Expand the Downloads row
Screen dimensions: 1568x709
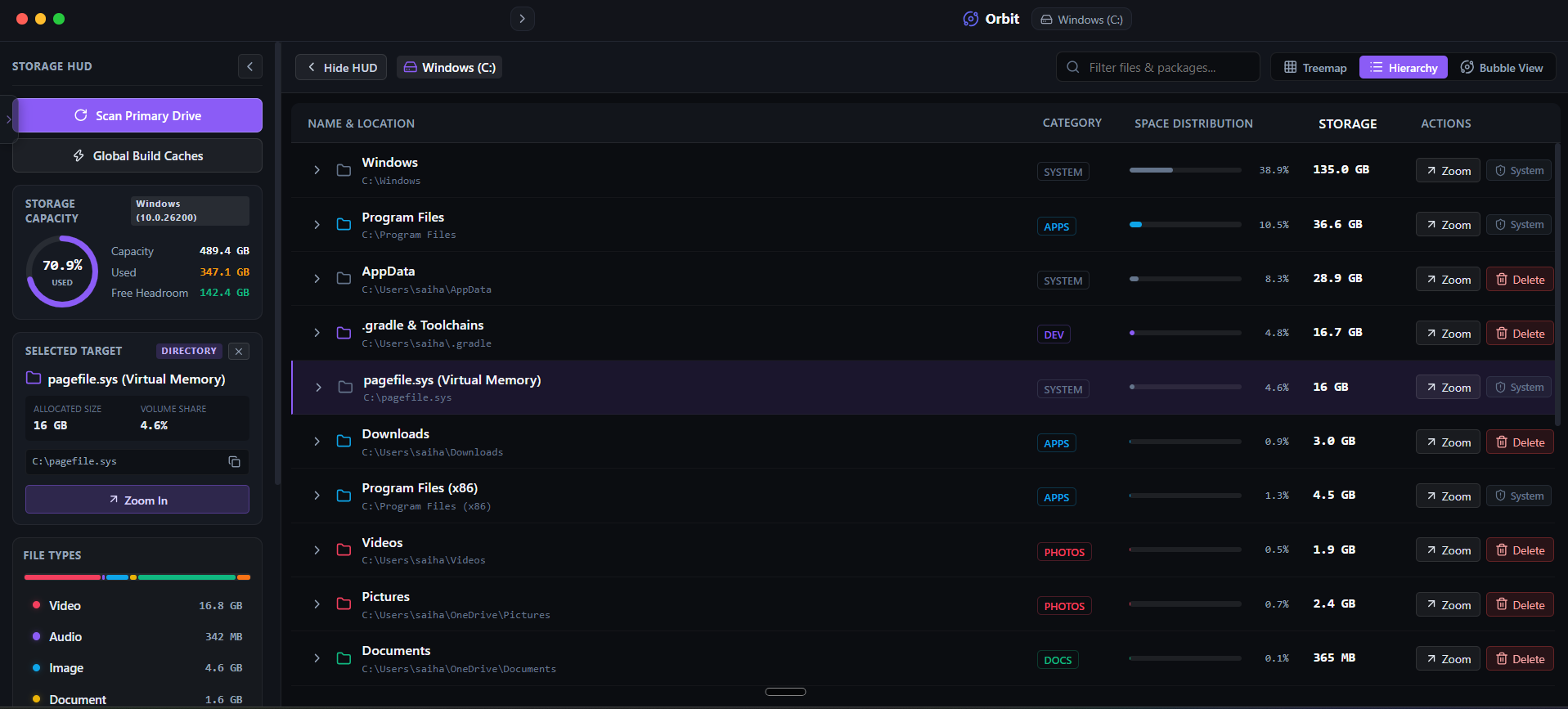point(317,442)
